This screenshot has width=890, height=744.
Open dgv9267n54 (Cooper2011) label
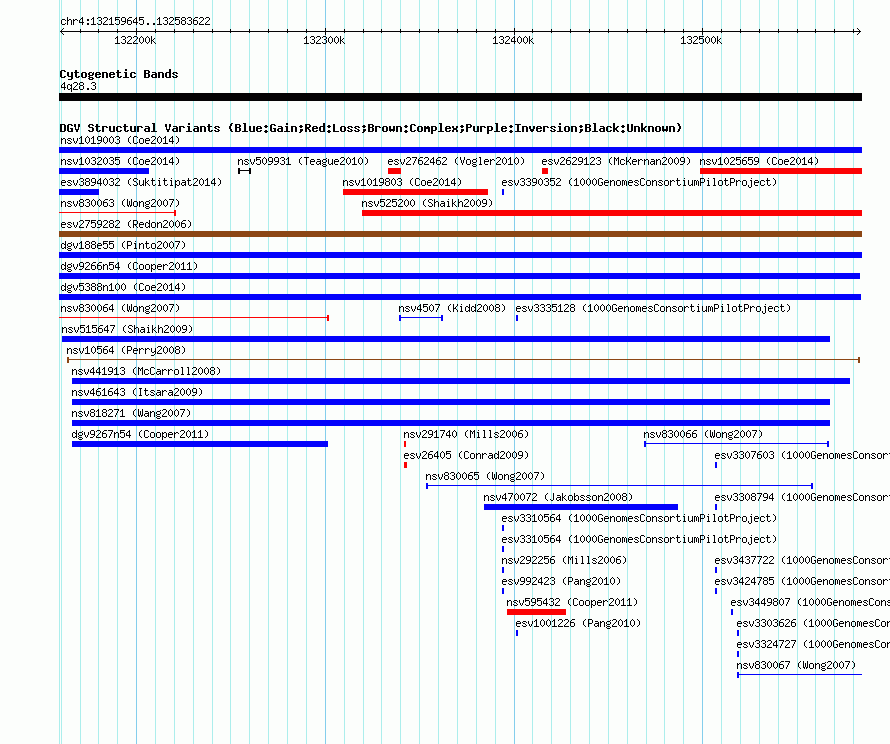[140, 434]
